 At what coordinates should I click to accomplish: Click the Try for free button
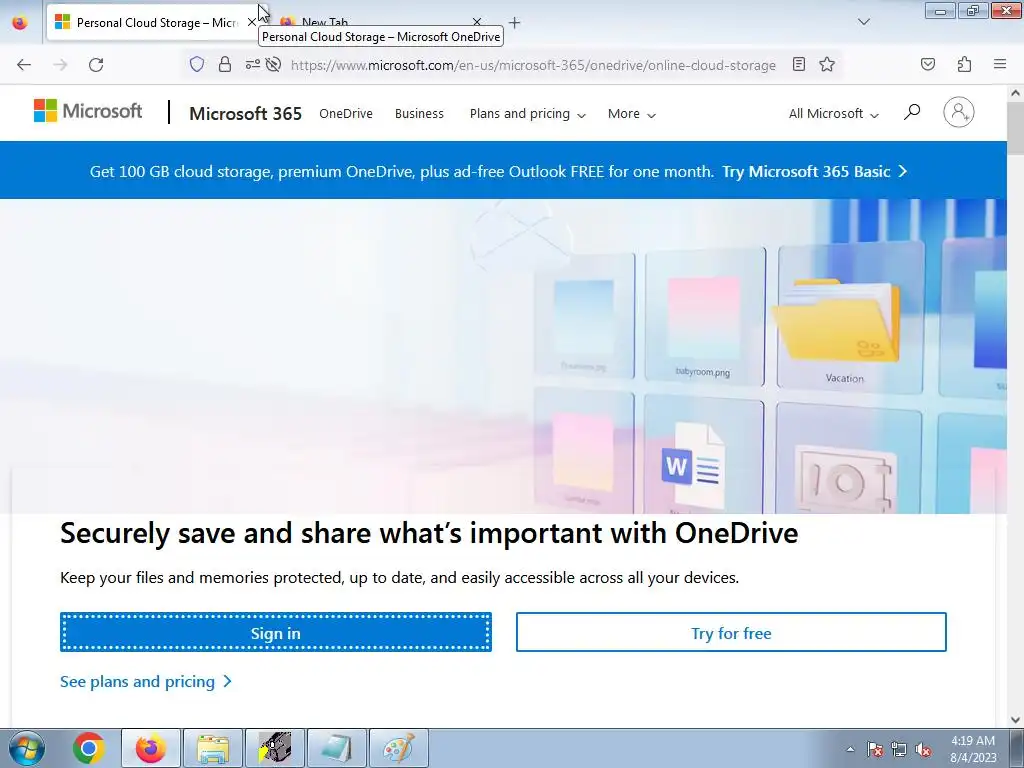[731, 632]
